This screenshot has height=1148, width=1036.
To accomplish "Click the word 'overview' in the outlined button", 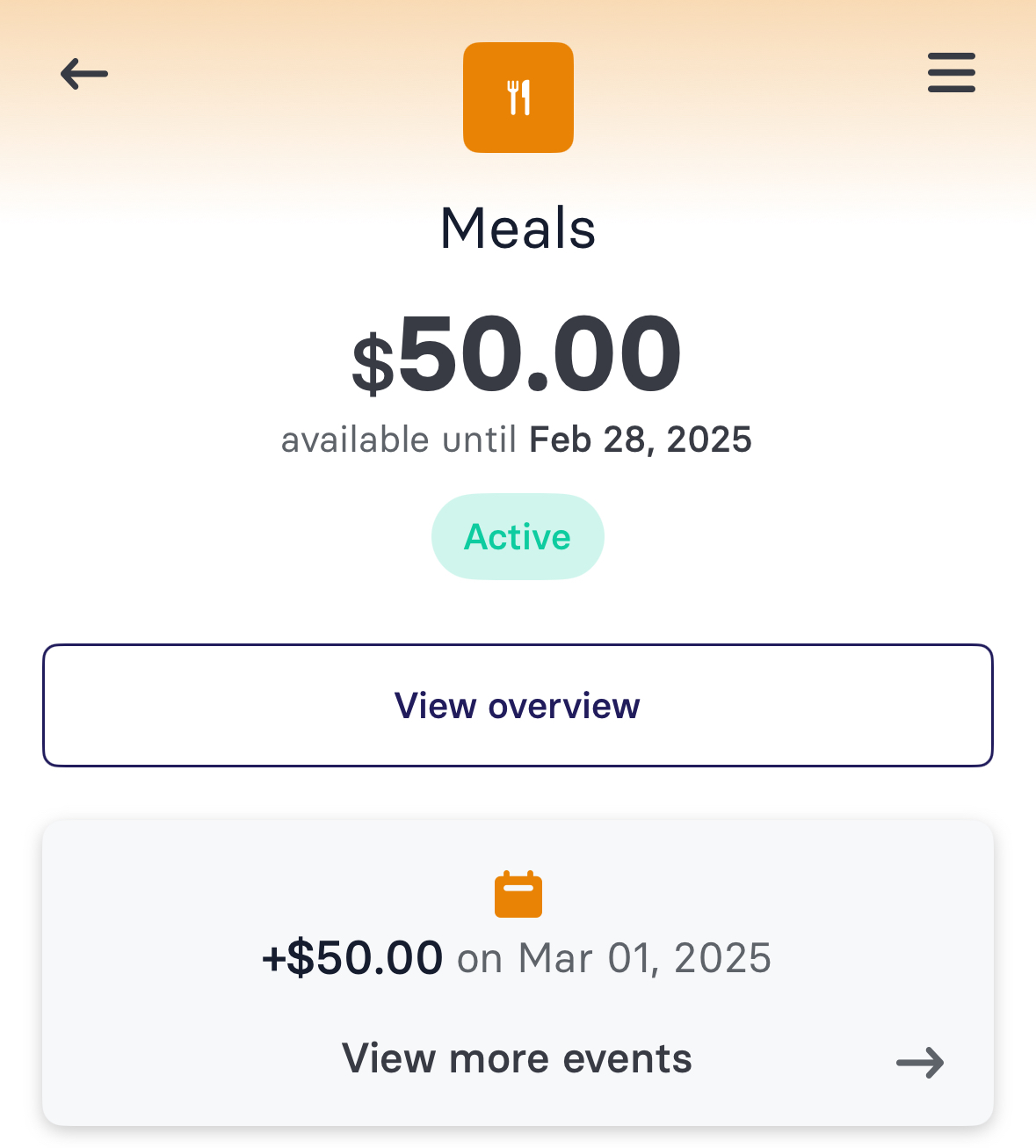I will click(x=564, y=706).
